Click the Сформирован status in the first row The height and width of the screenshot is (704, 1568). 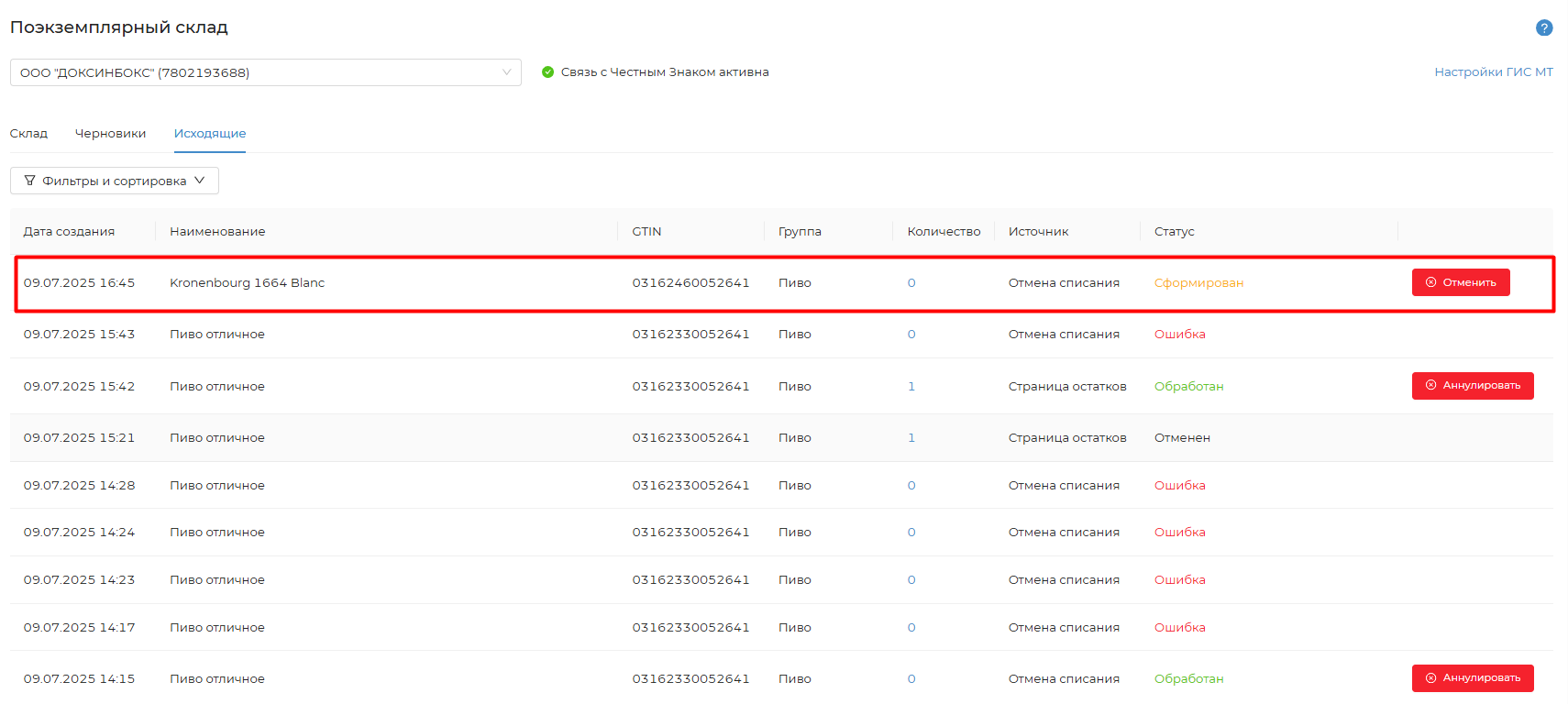1198,283
